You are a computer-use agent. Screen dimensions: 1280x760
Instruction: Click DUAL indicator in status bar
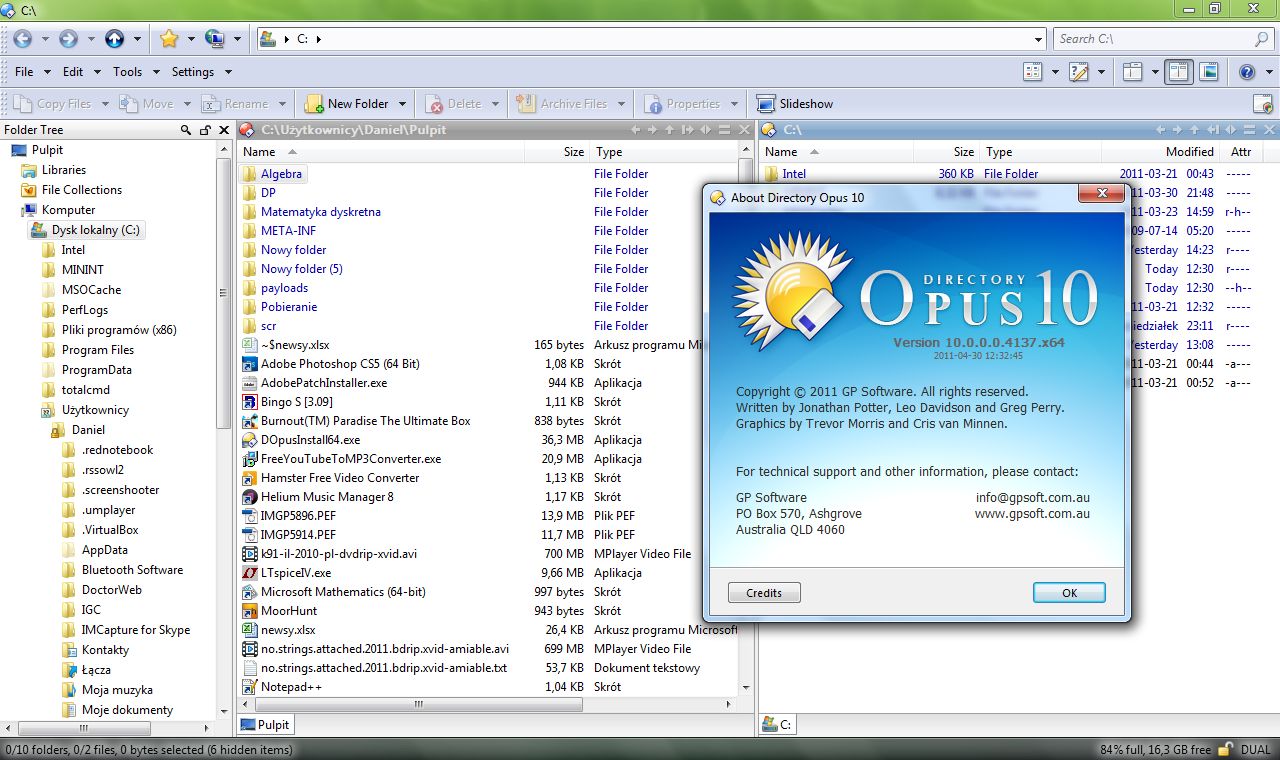point(1256,749)
